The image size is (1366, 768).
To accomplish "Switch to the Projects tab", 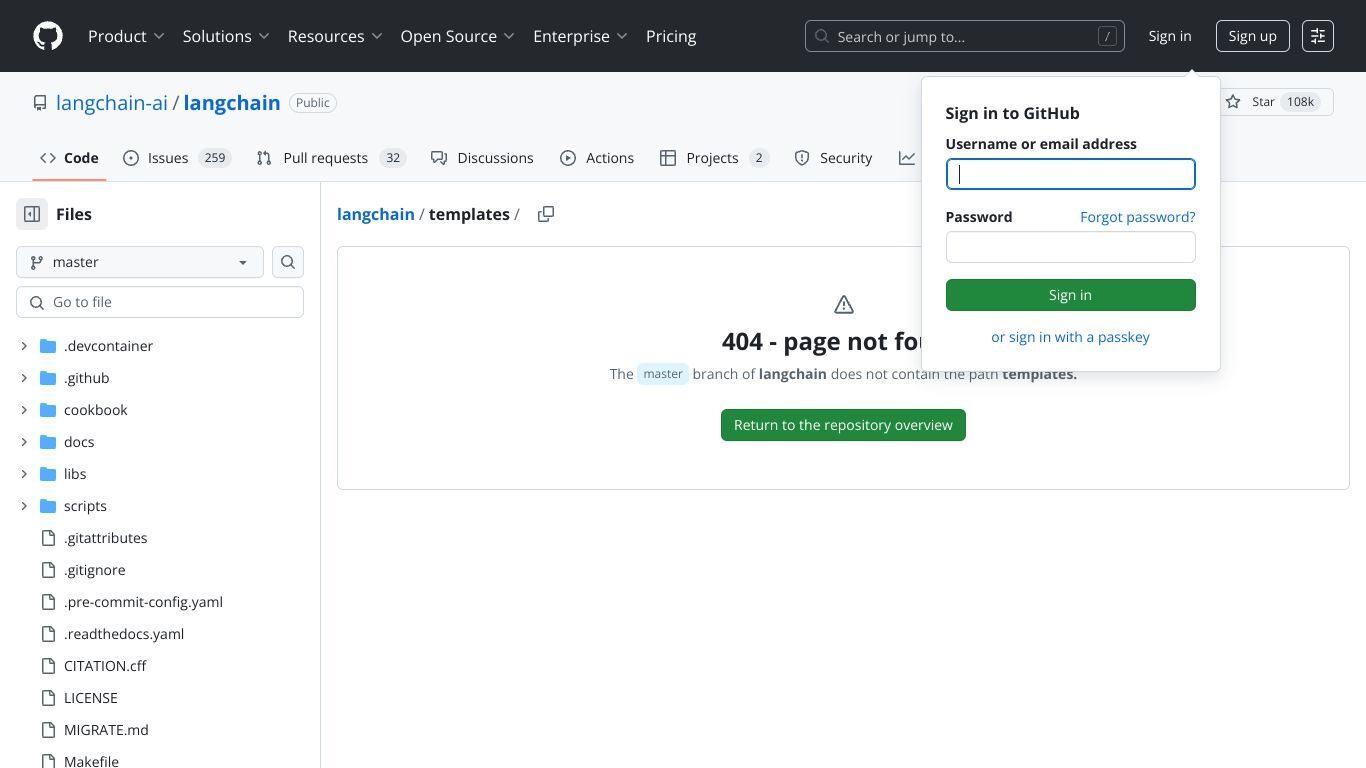I will click(x=714, y=158).
